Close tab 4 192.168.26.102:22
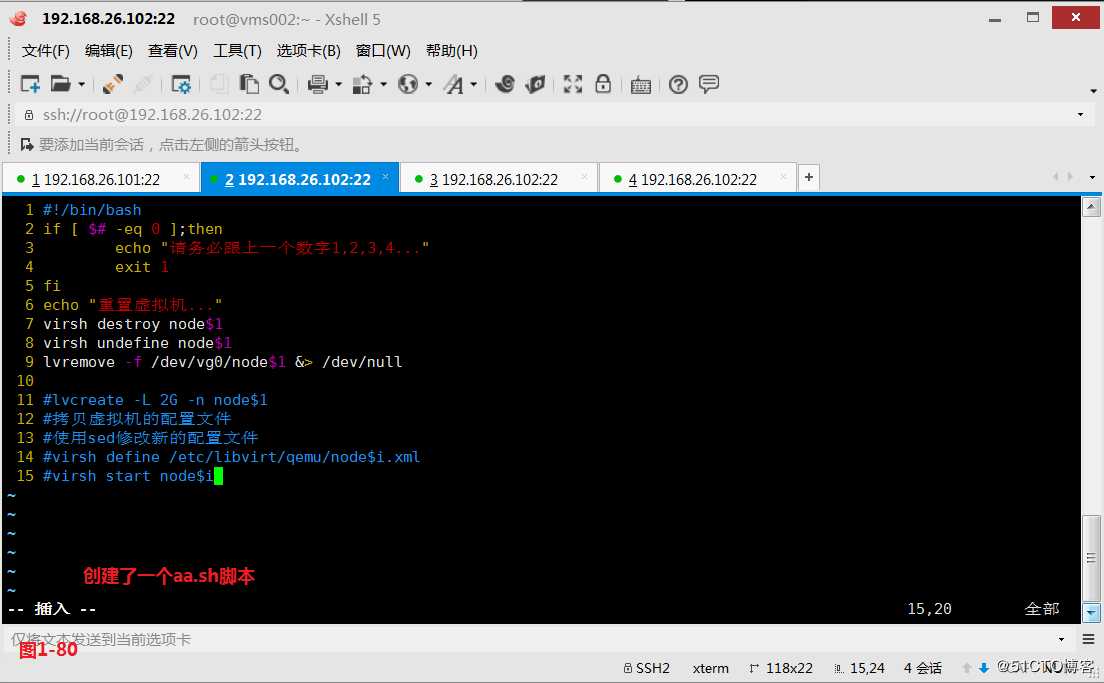The height and width of the screenshot is (683, 1104). click(783, 177)
